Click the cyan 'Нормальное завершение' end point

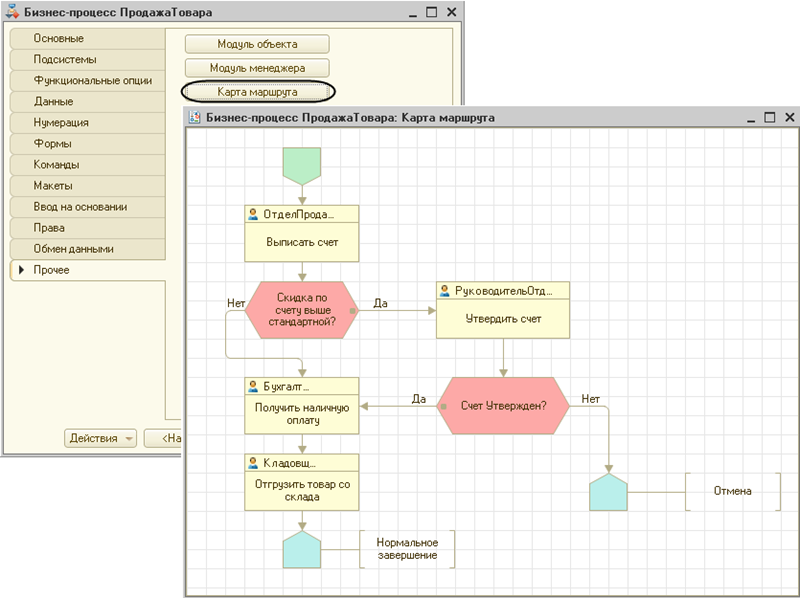pos(302,548)
